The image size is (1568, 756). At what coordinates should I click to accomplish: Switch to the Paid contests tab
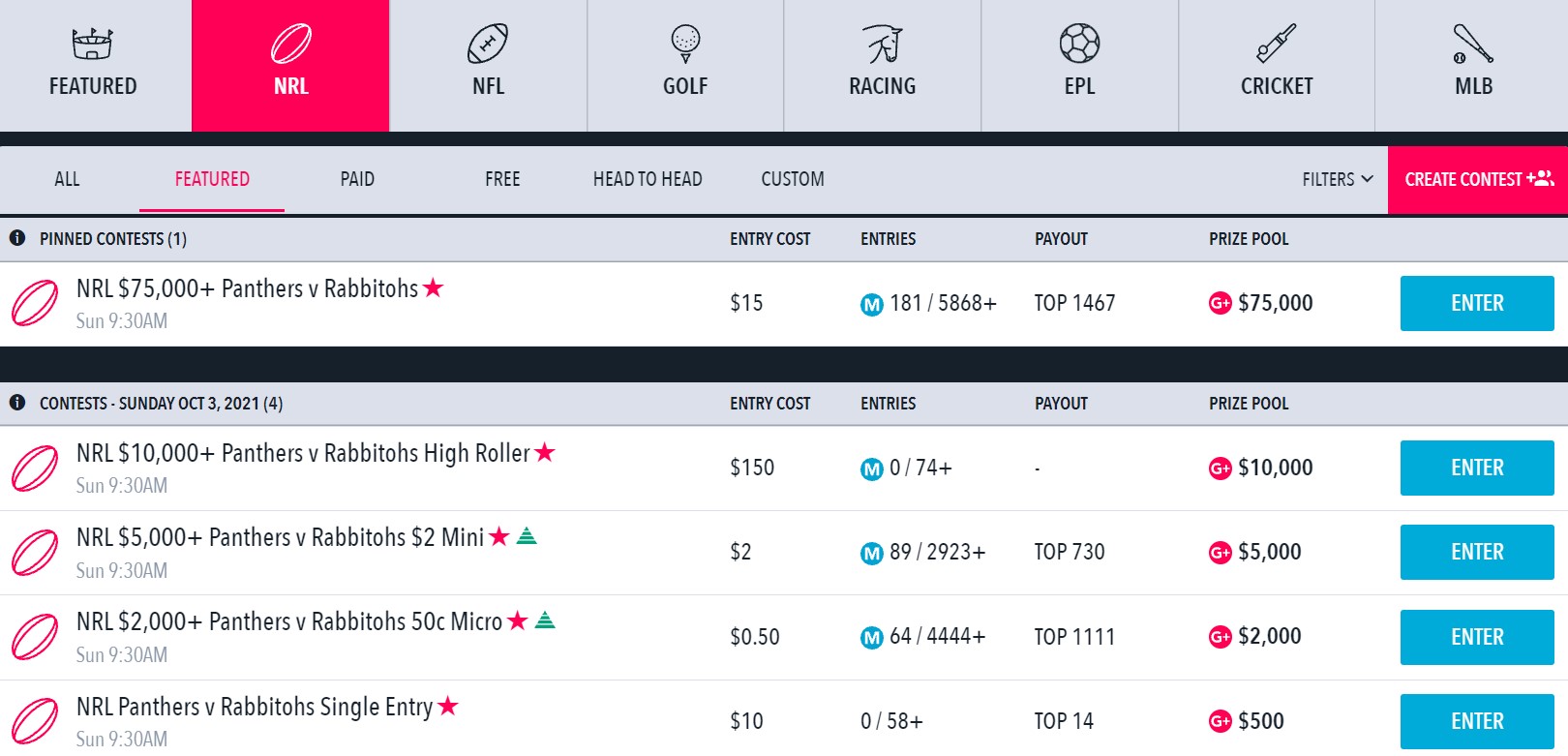pos(357,179)
